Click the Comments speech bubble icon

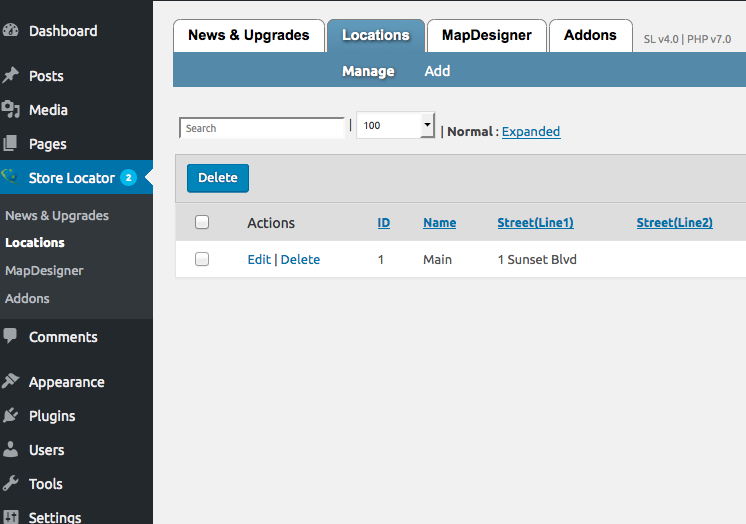[11, 337]
